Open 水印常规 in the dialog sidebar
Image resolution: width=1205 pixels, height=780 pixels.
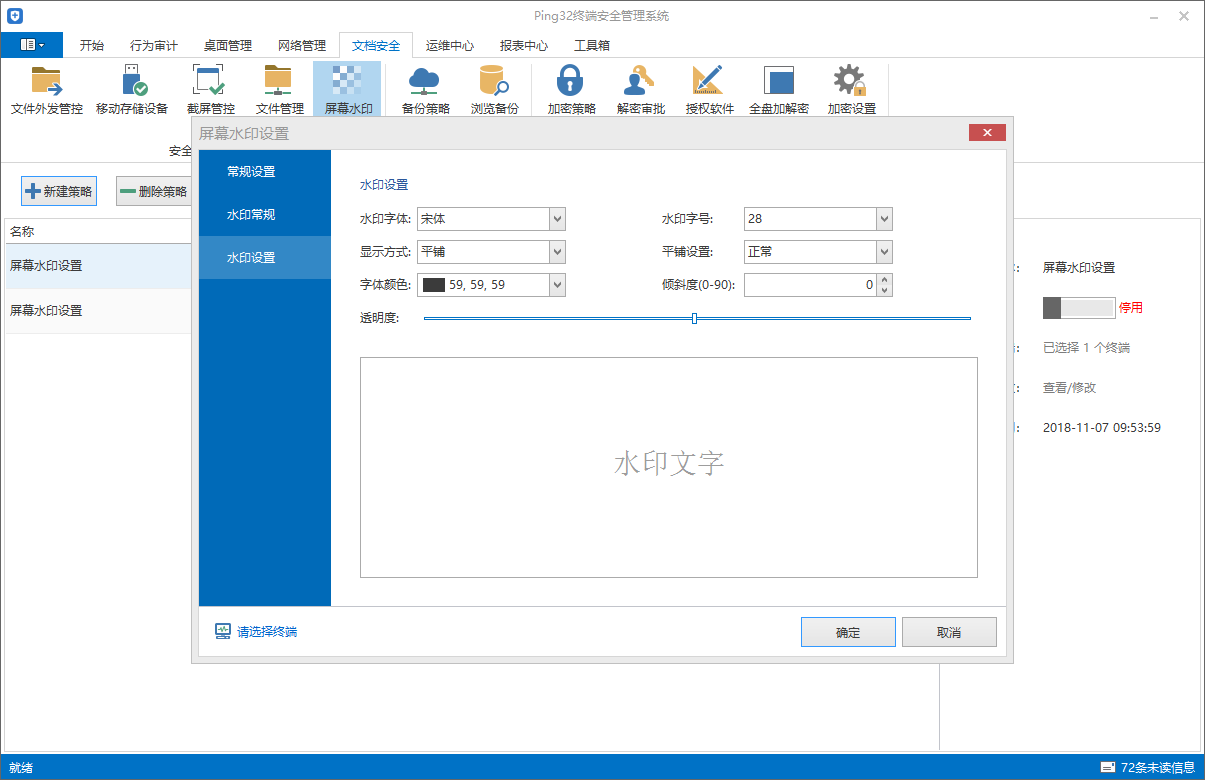pyautogui.click(x=264, y=215)
